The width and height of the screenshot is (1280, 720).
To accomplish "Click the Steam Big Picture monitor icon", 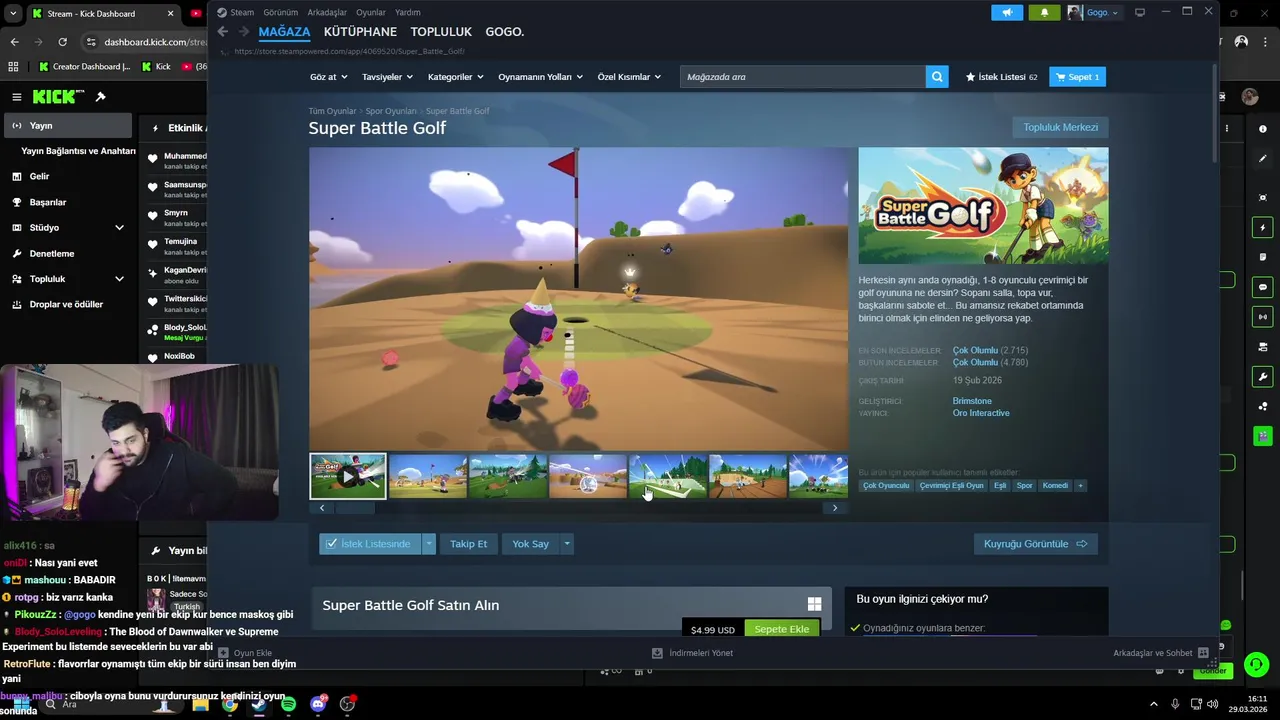I will click(1140, 12).
